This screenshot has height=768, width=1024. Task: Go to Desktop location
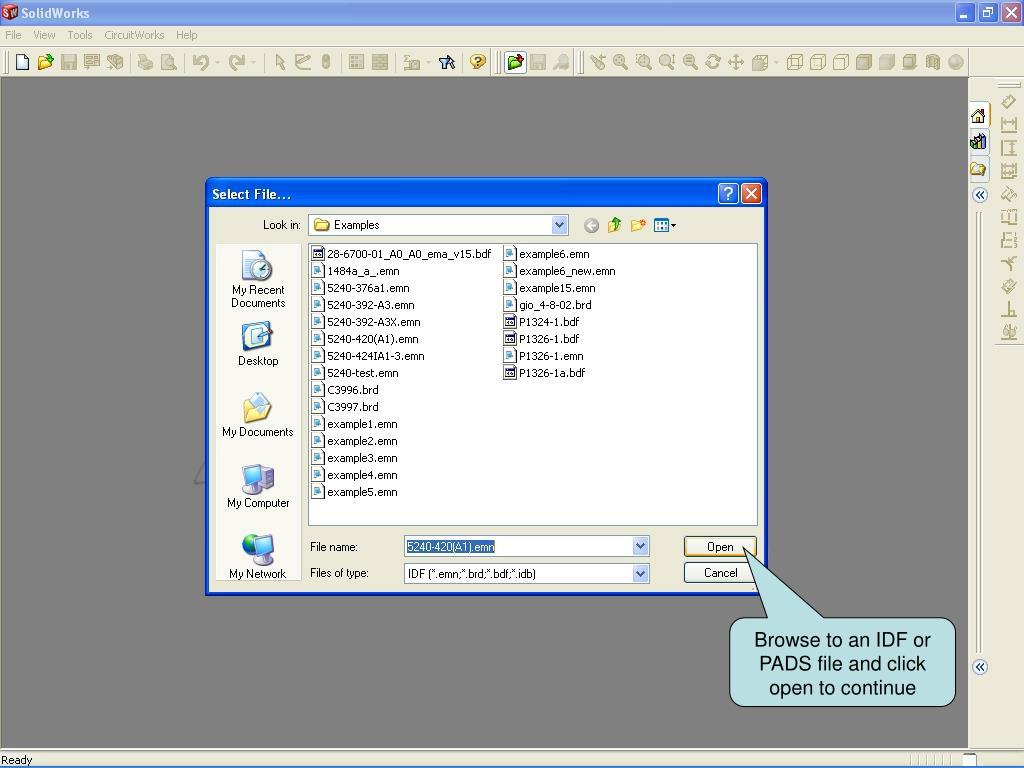tap(258, 344)
